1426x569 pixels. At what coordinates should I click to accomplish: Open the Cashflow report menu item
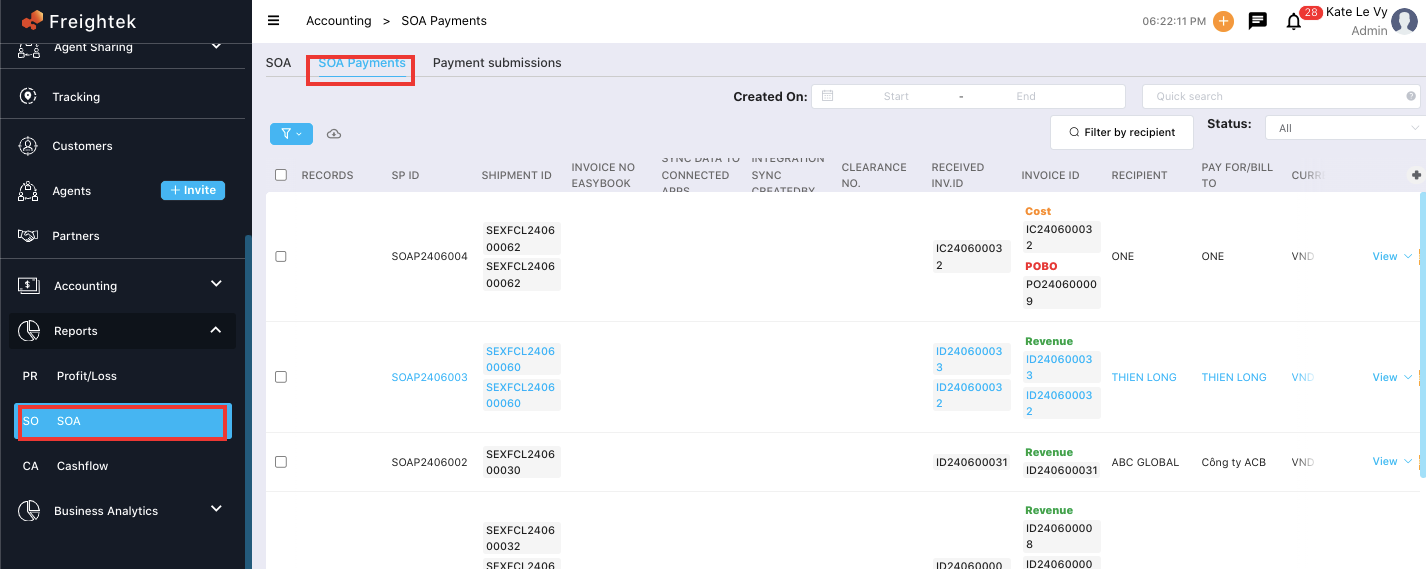121,466
